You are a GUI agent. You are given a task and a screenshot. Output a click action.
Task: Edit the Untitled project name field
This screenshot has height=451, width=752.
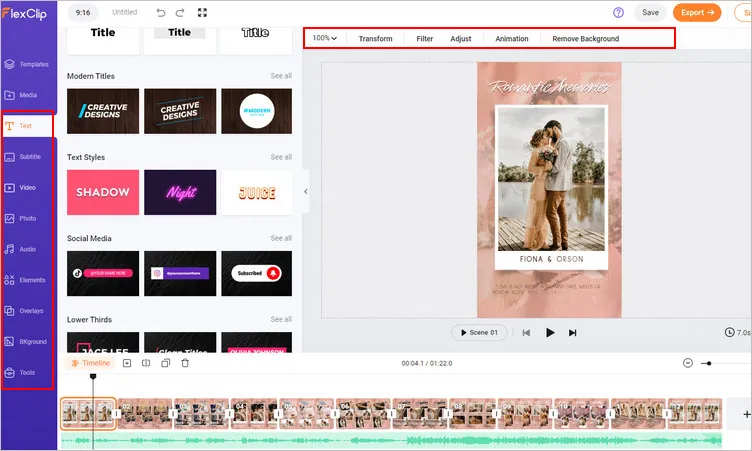tap(125, 12)
